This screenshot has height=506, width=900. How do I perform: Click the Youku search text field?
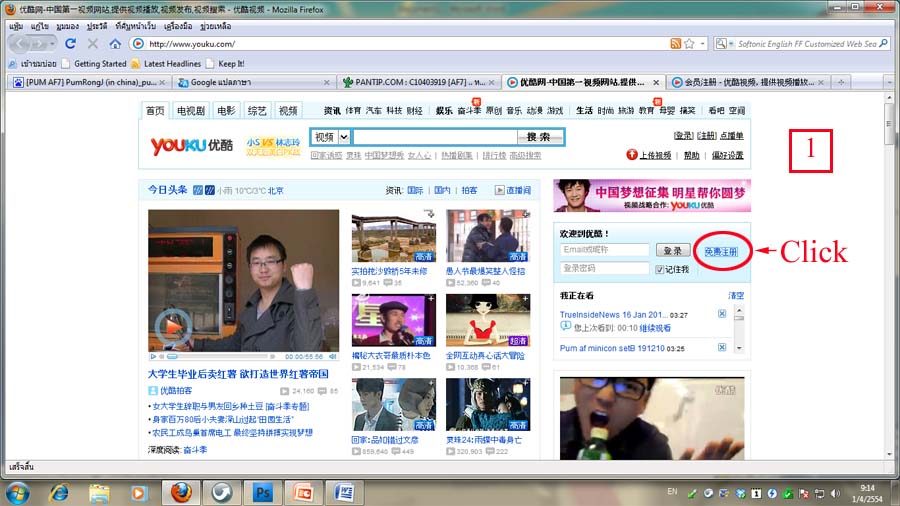[x=435, y=137]
